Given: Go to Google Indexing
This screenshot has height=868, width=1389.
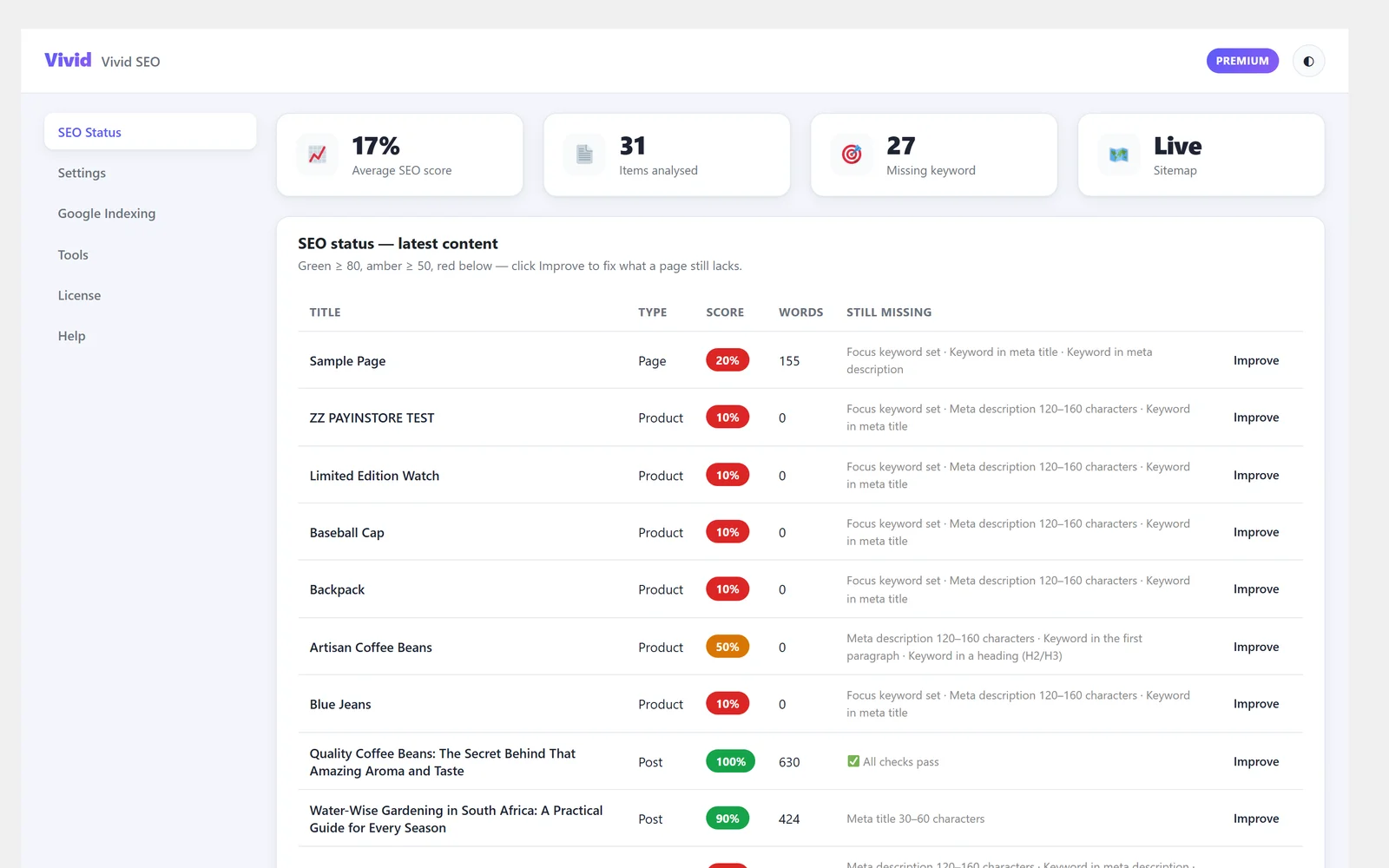Looking at the screenshot, I should click(x=150, y=214).
